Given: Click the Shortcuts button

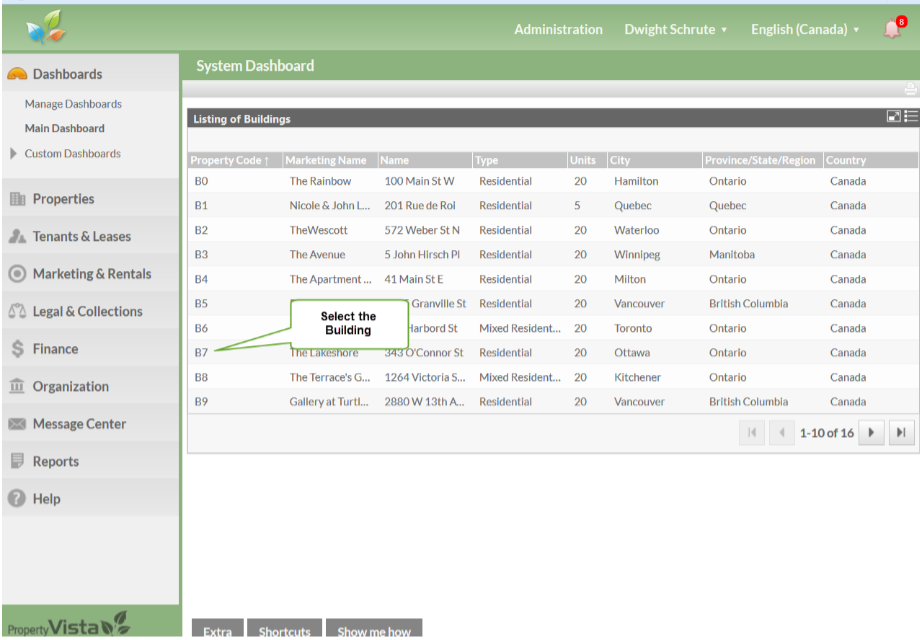Looking at the screenshot, I should click(x=284, y=631).
